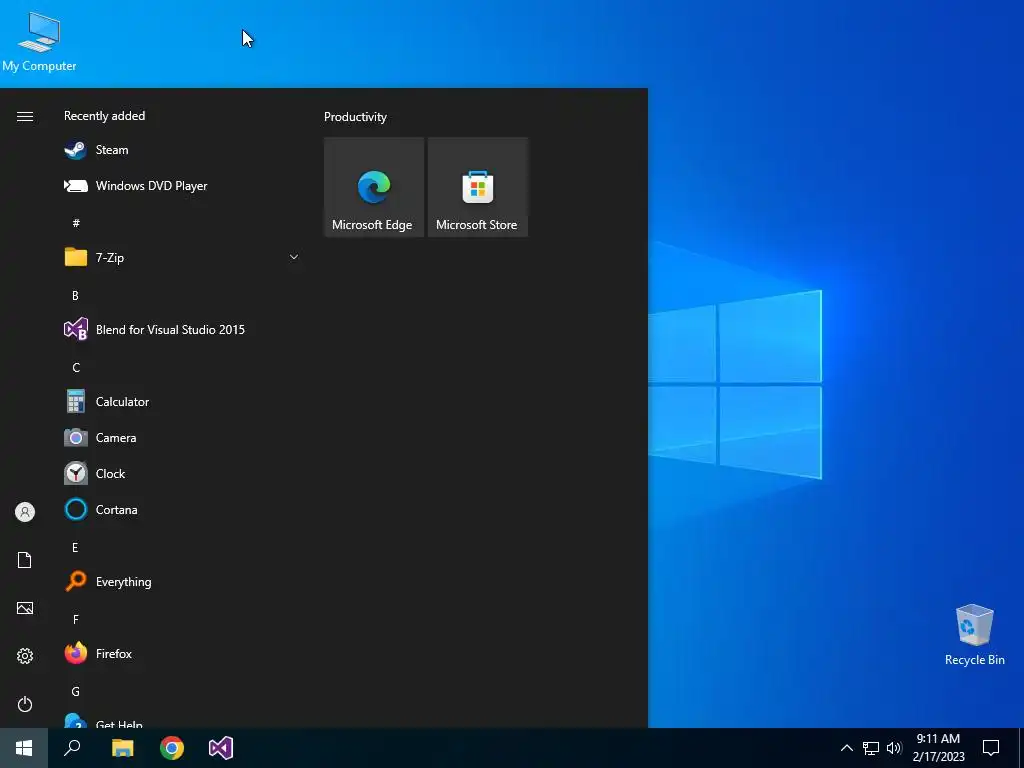Open the clock and date flyout
1024x768 pixels.
pos(938,748)
